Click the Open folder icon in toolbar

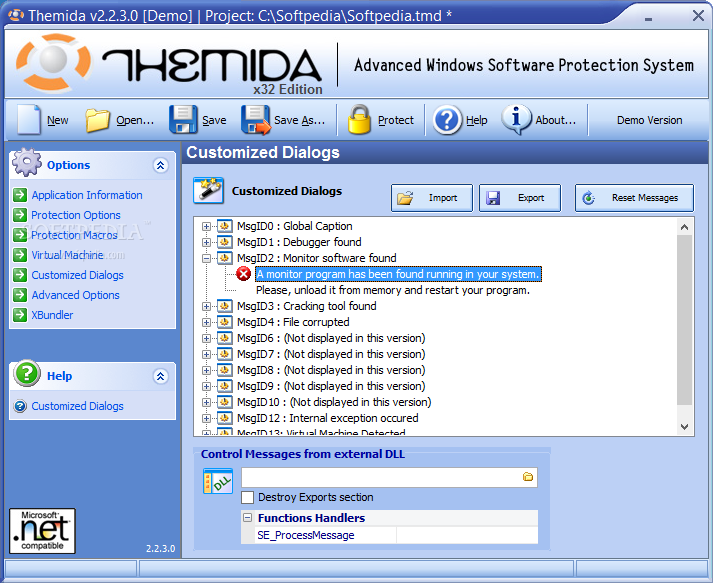[x=97, y=120]
